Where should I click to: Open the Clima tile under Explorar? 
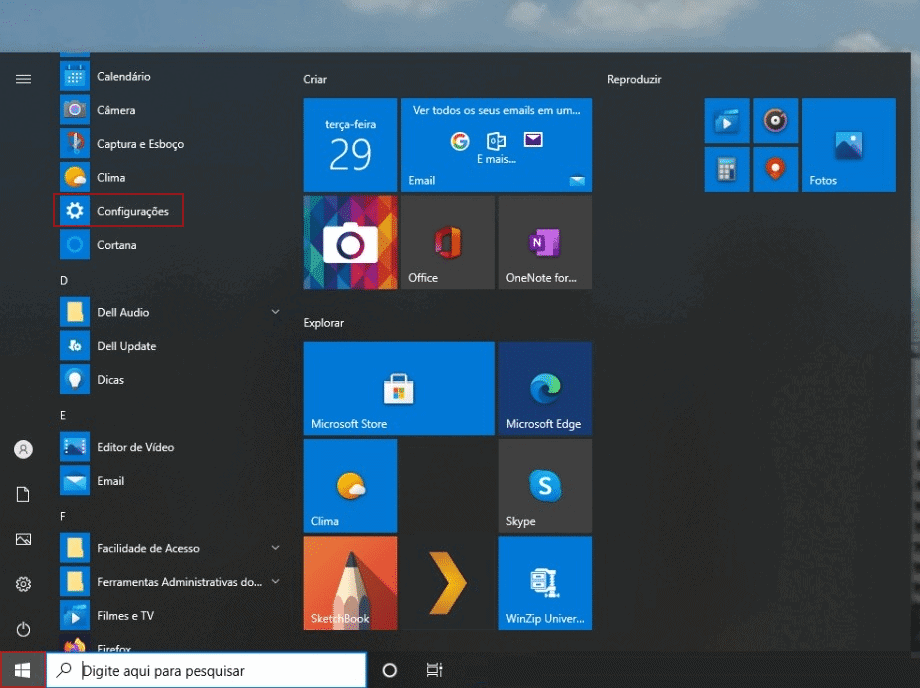coord(350,486)
